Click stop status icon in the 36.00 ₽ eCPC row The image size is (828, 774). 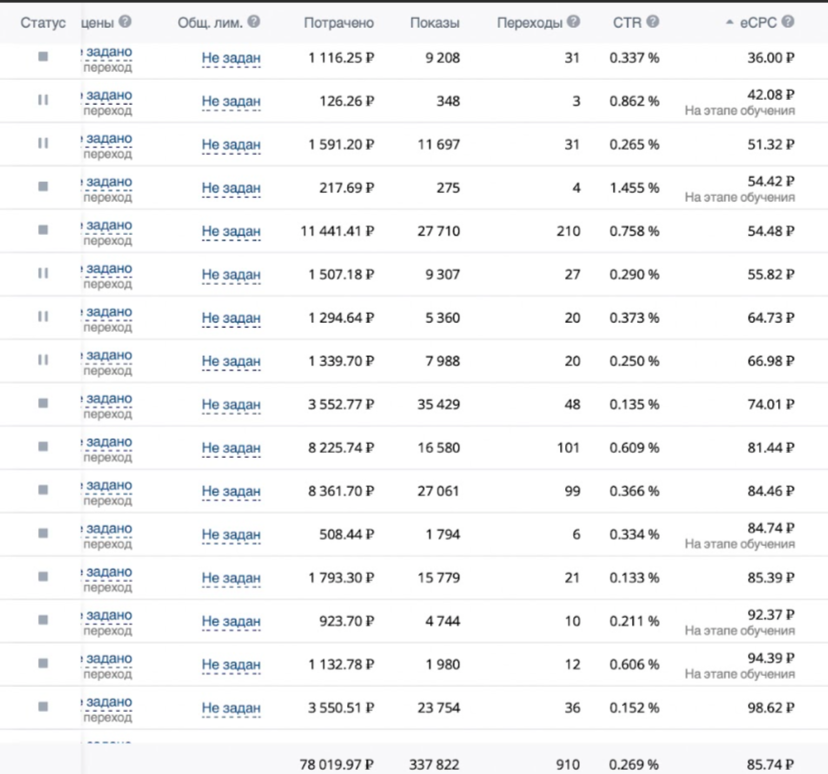point(43,58)
